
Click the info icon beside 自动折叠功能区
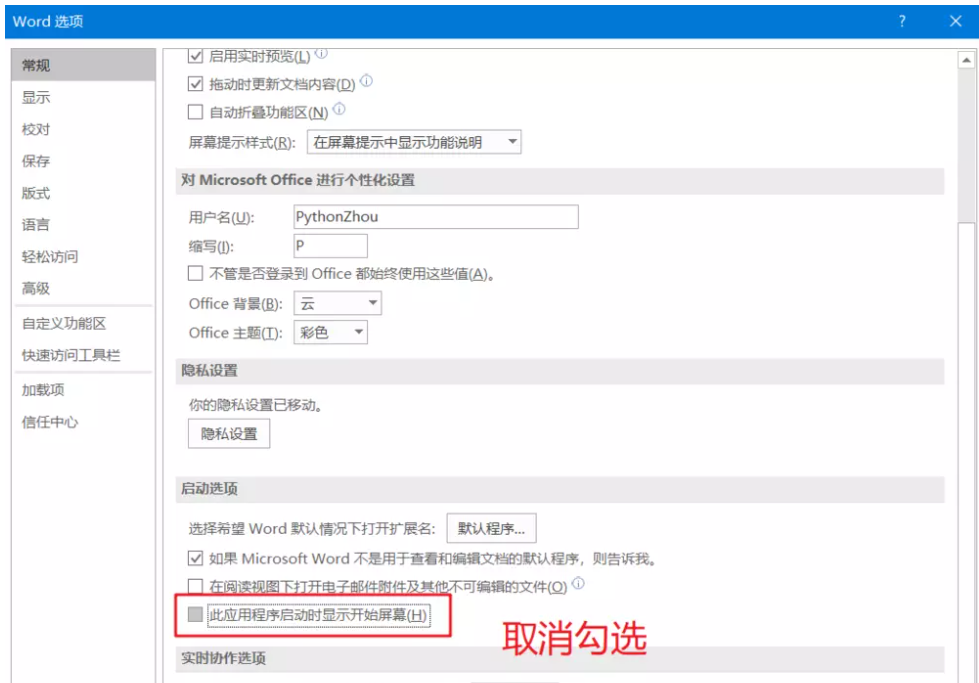[x=339, y=107]
